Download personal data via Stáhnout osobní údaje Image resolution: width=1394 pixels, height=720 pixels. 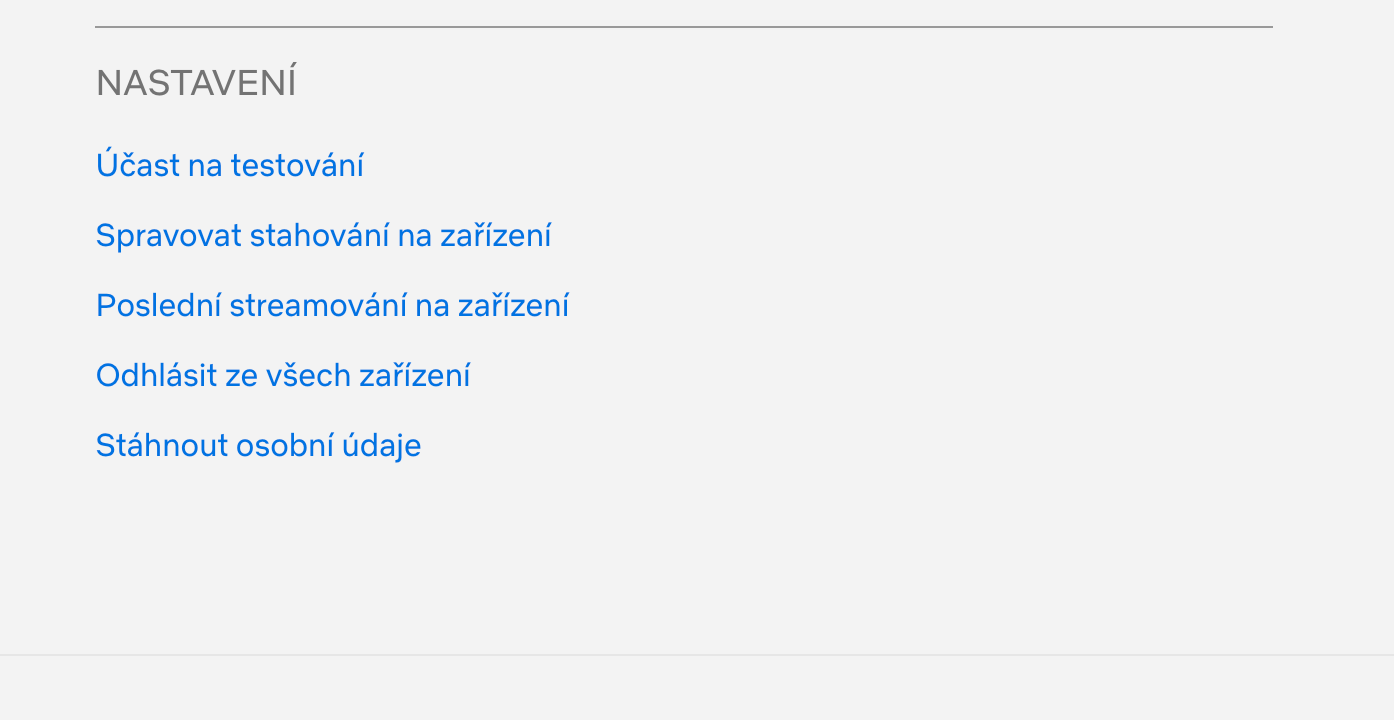258,445
